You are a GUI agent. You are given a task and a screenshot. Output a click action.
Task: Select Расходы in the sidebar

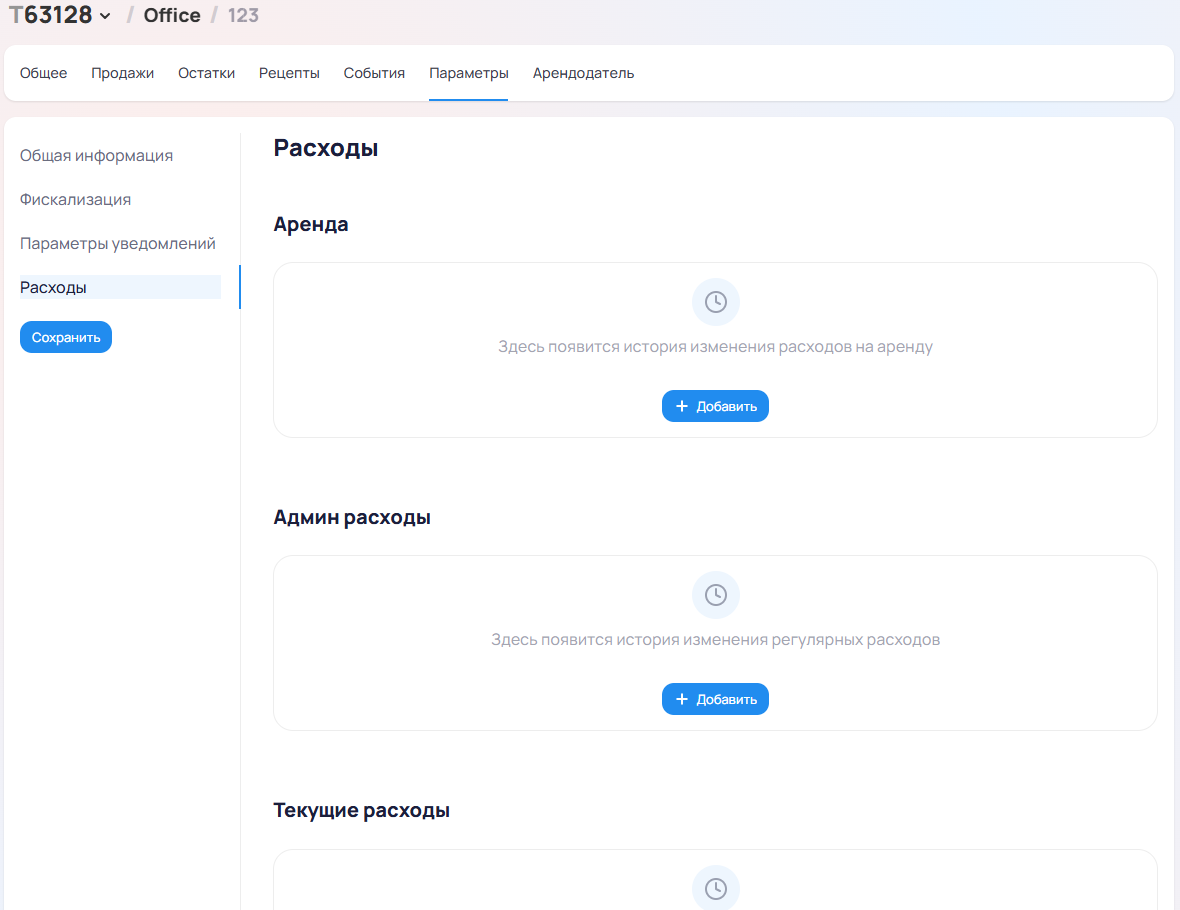tap(54, 288)
